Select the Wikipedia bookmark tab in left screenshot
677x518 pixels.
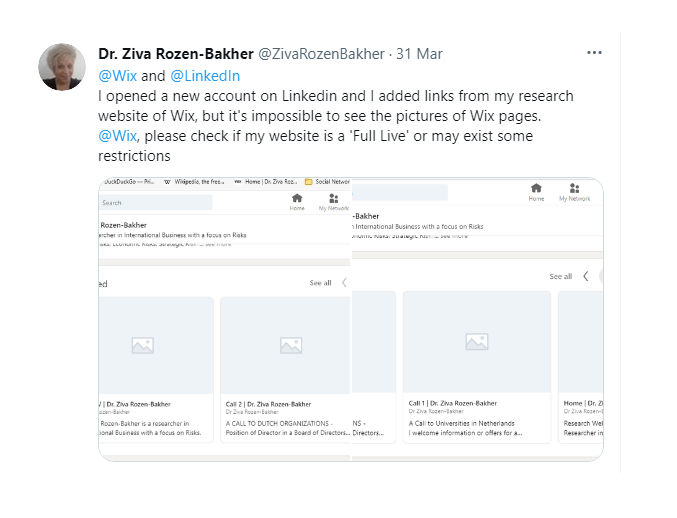[x=194, y=182]
